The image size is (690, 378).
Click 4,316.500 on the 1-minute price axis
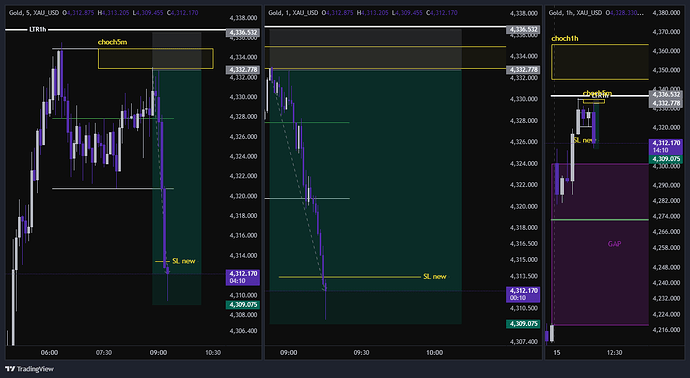click(x=524, y=243)
